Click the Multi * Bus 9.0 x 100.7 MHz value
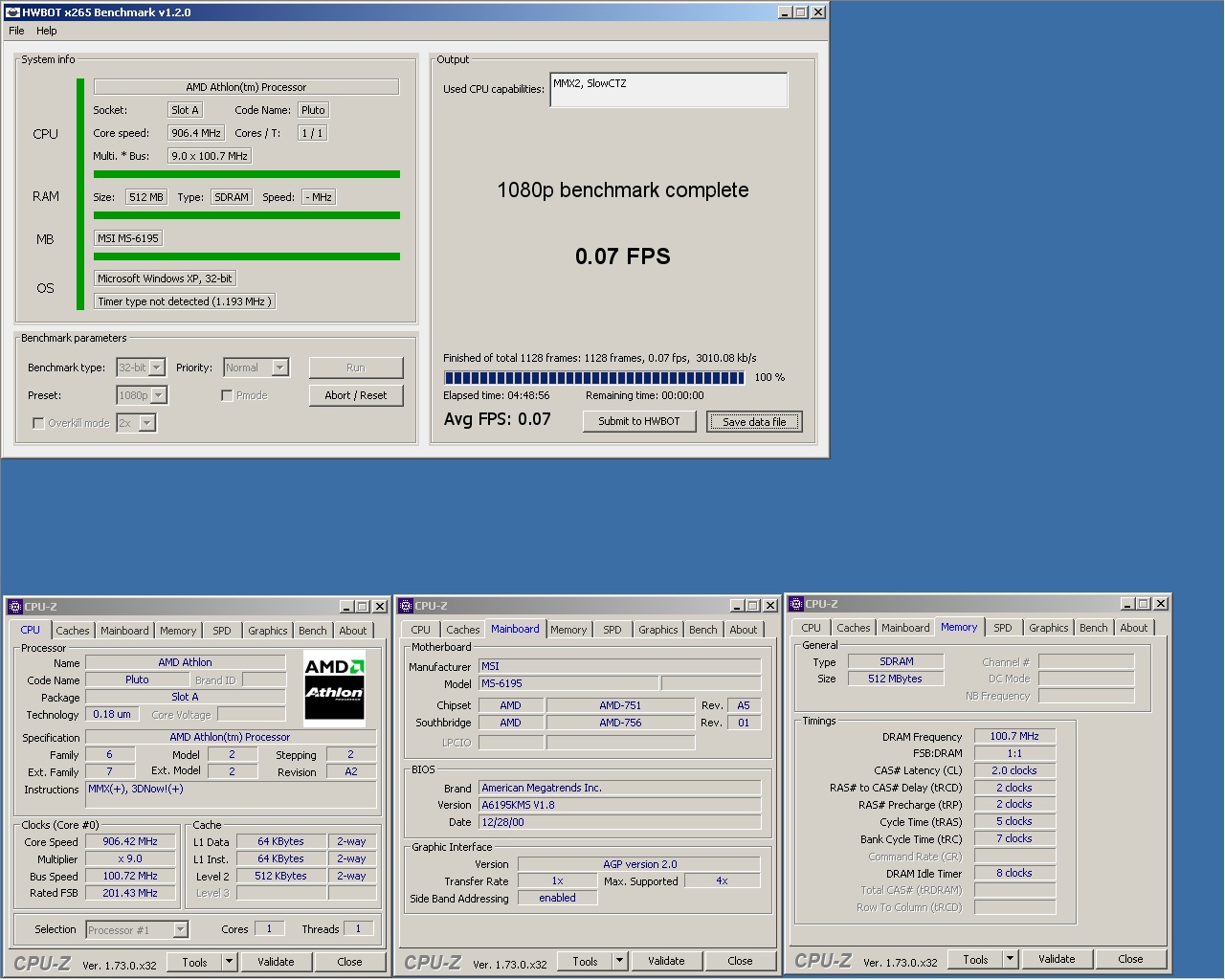This screenshot has width=1225, height=980. coord(210,156)
